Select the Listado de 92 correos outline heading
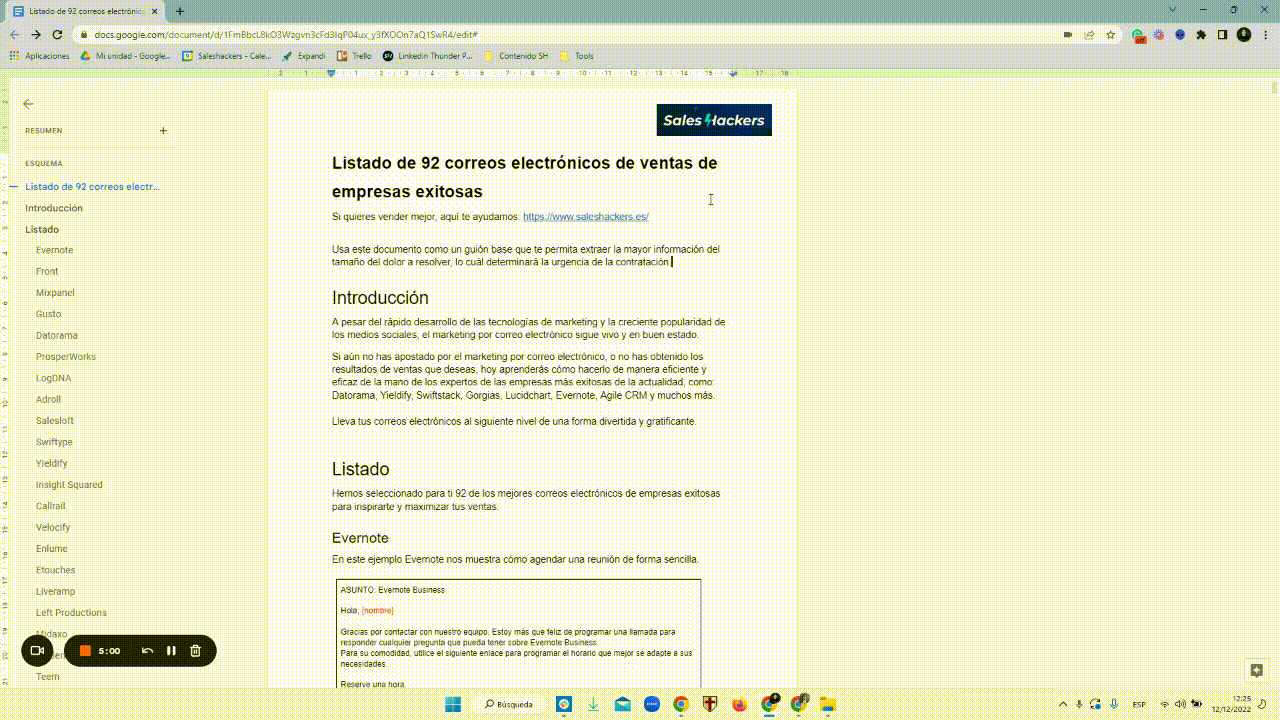 click(92, 186)
